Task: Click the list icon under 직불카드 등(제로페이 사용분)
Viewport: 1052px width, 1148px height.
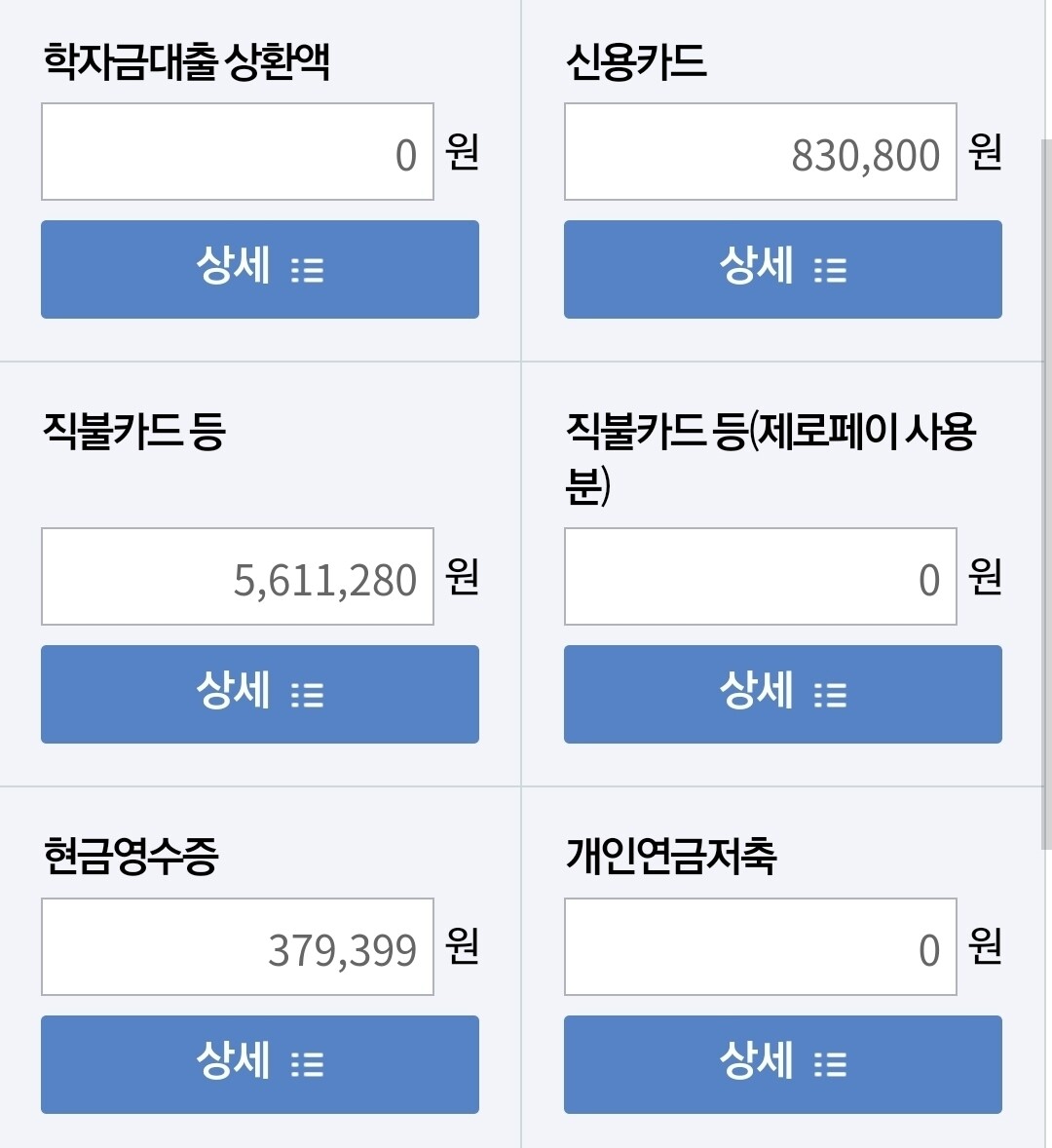Action: coord(831,695)
